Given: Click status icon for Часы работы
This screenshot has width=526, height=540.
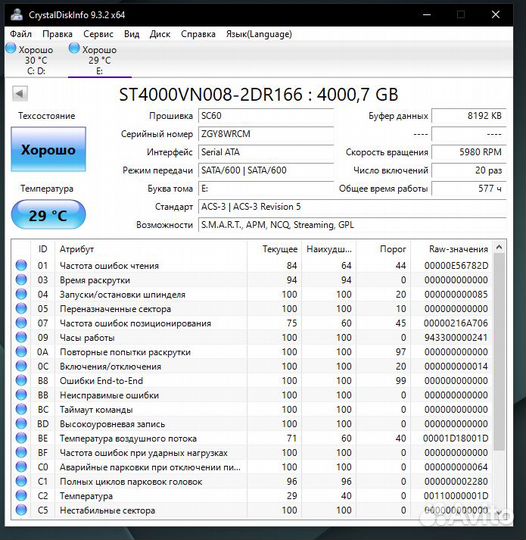Looking at the screenshot, I should [21, 338].
